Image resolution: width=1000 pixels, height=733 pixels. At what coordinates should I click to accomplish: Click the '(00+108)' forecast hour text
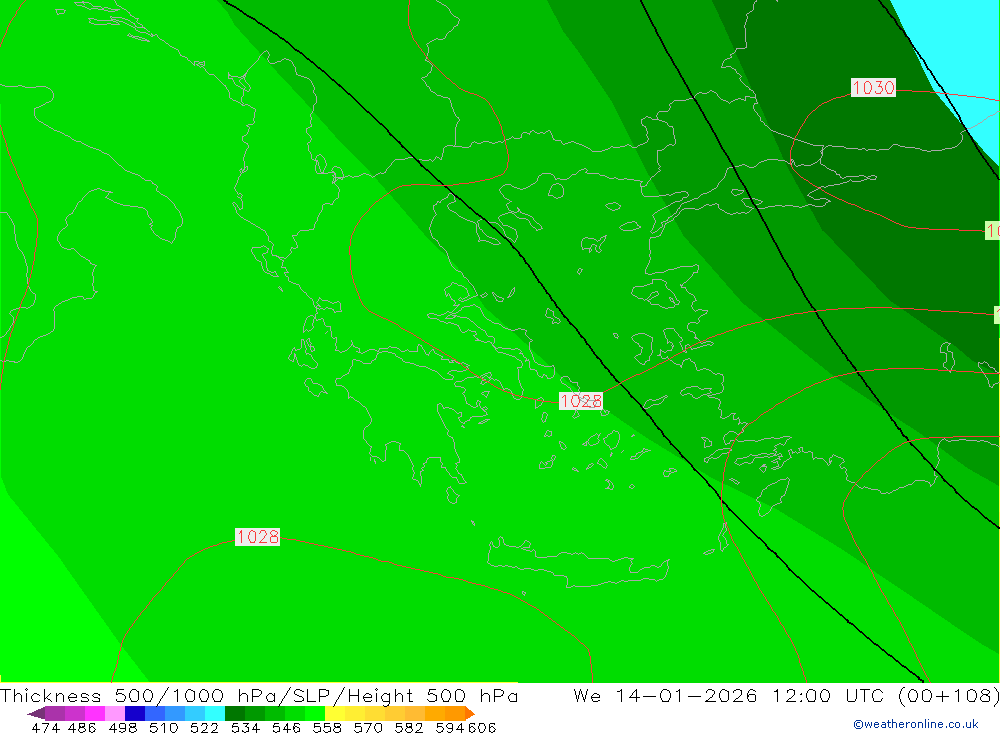(x=948, y=695)
